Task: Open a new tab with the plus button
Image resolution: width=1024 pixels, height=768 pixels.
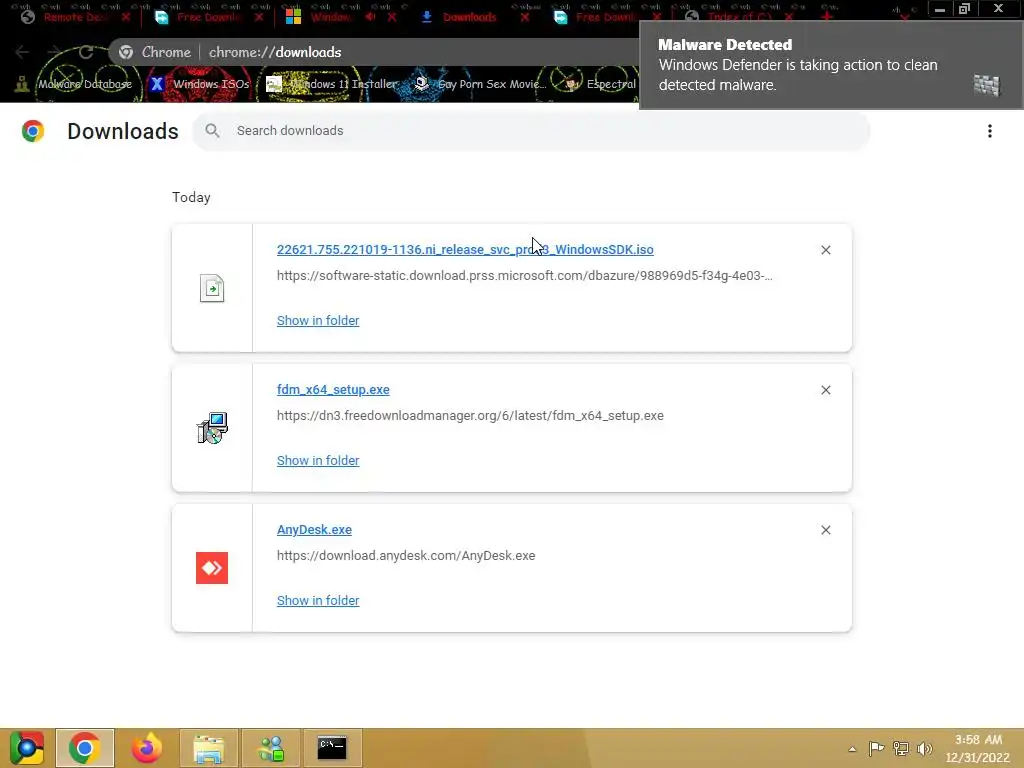Action: (827, 17)
